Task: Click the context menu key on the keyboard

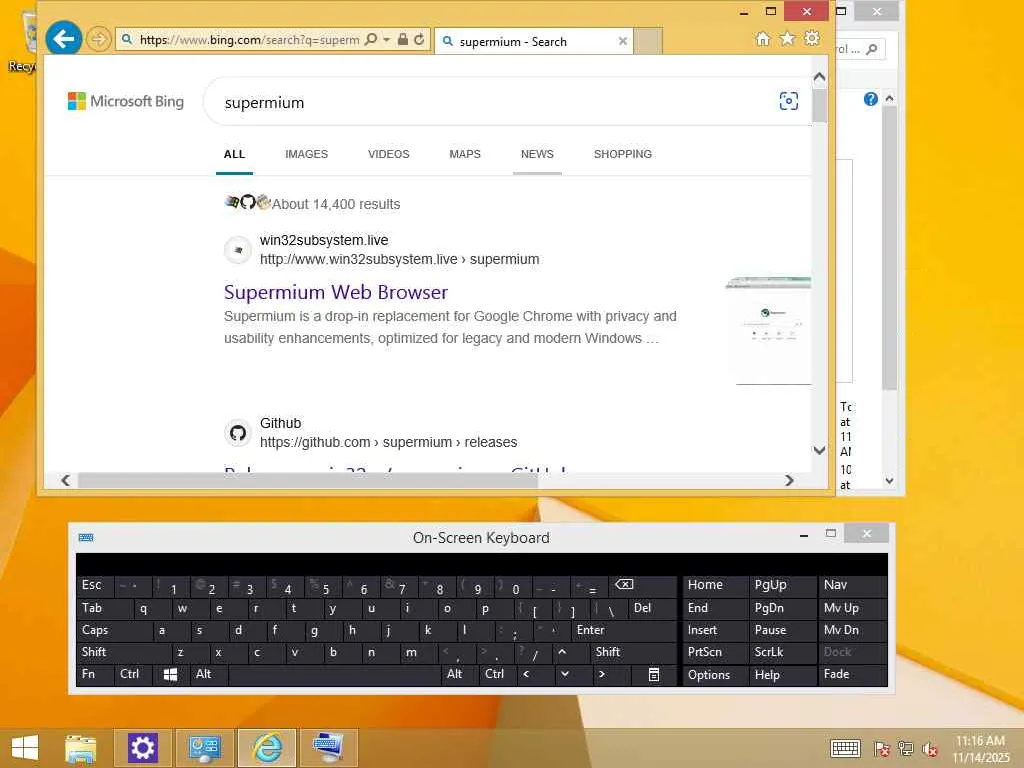Action: point(654,675)
